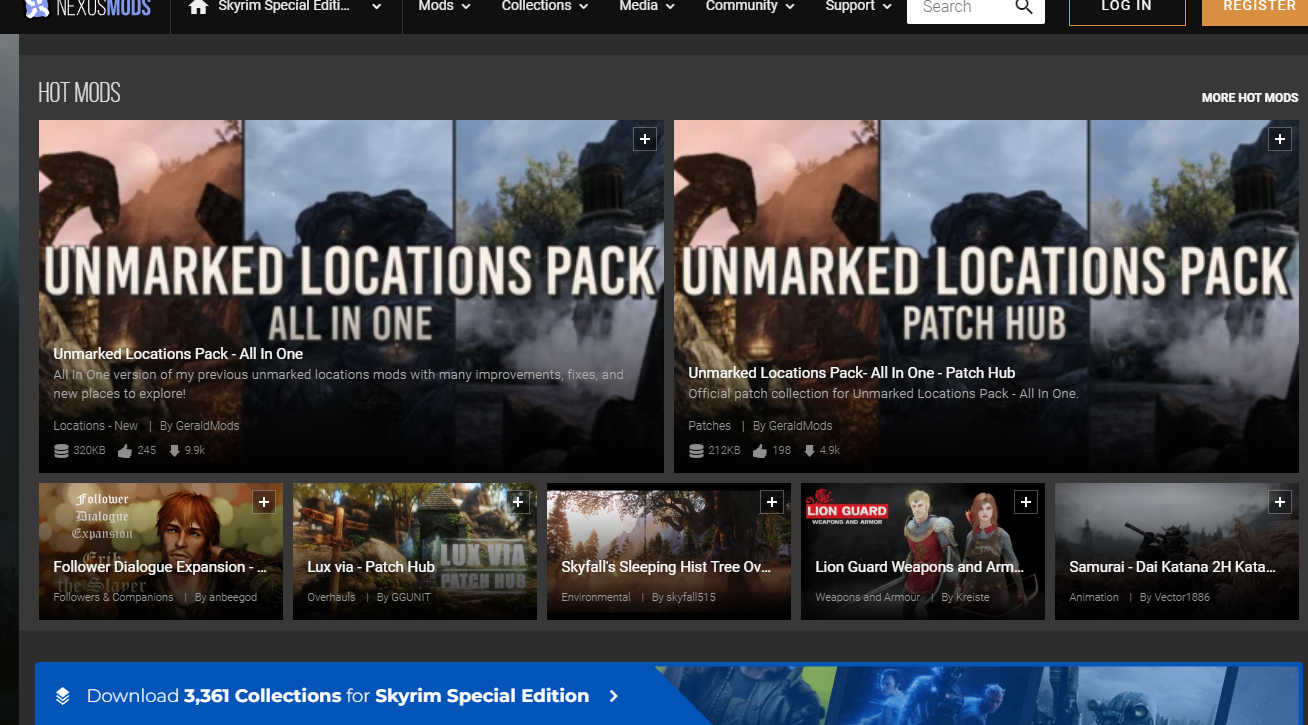Open the Mods dropdown menu
Image resolution: width=1308 pixels, height=725 pixels.
[444, 7]
